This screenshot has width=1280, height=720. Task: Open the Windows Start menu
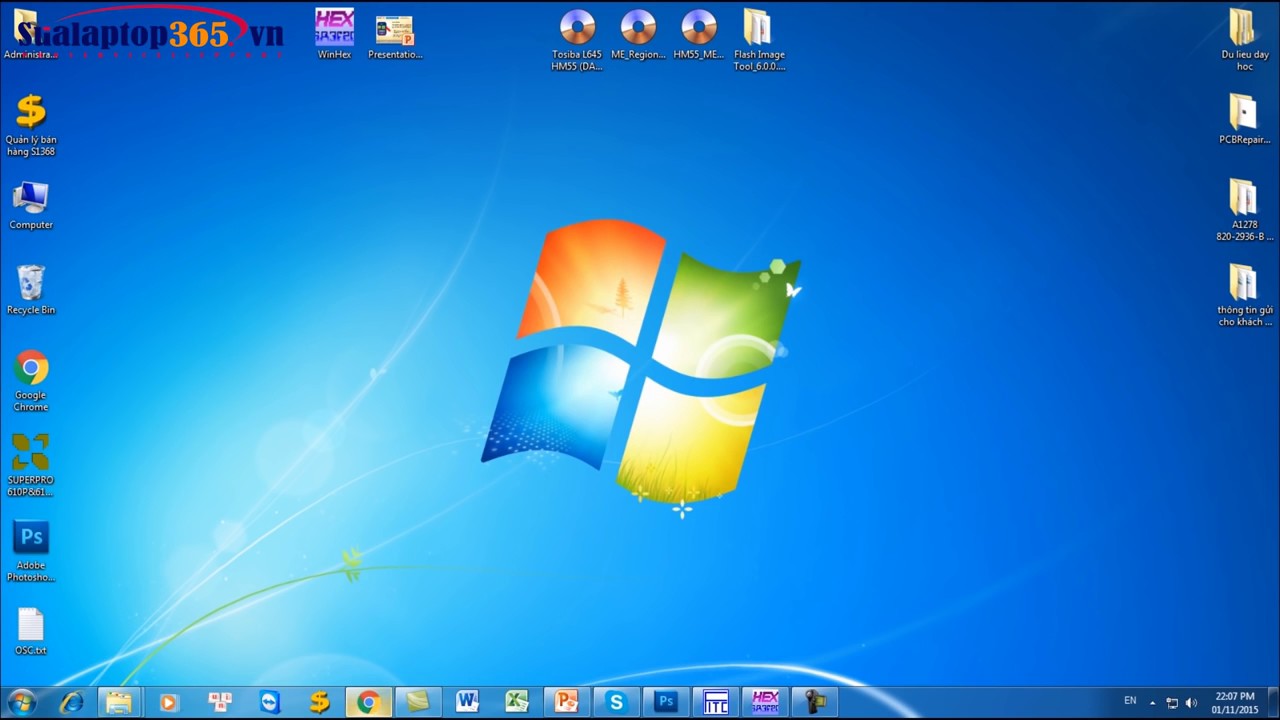[x=21, y=702]
